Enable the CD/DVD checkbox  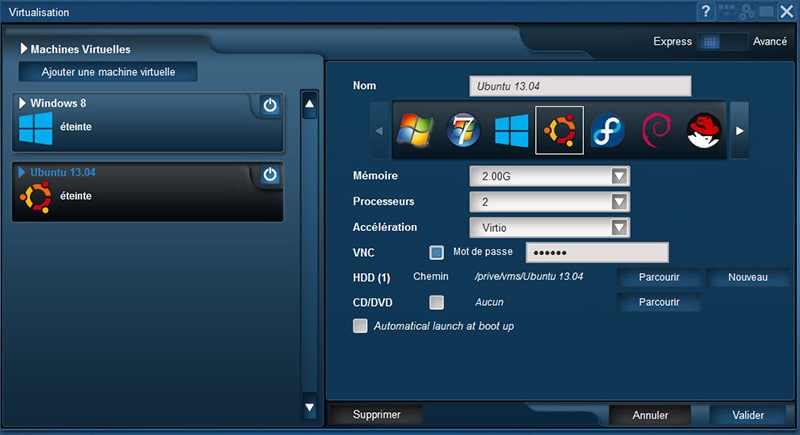pyautogui.click(x=436, y=302)
